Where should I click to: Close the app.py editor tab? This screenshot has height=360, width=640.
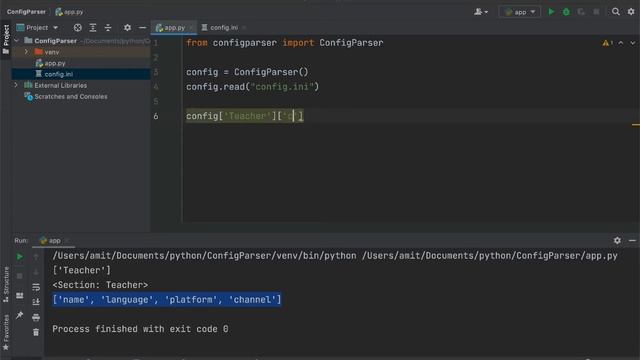(x=191, y=27)
